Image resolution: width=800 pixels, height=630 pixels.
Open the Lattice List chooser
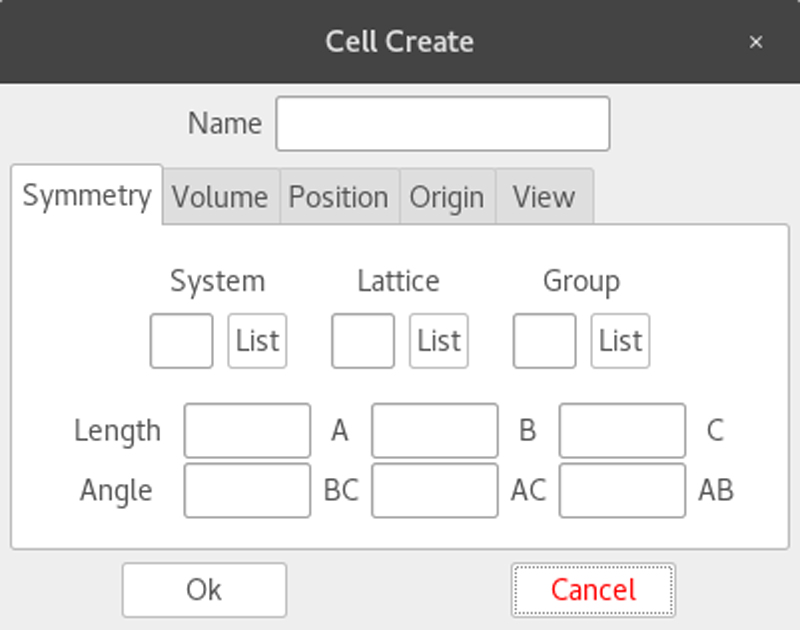[438, 340]
